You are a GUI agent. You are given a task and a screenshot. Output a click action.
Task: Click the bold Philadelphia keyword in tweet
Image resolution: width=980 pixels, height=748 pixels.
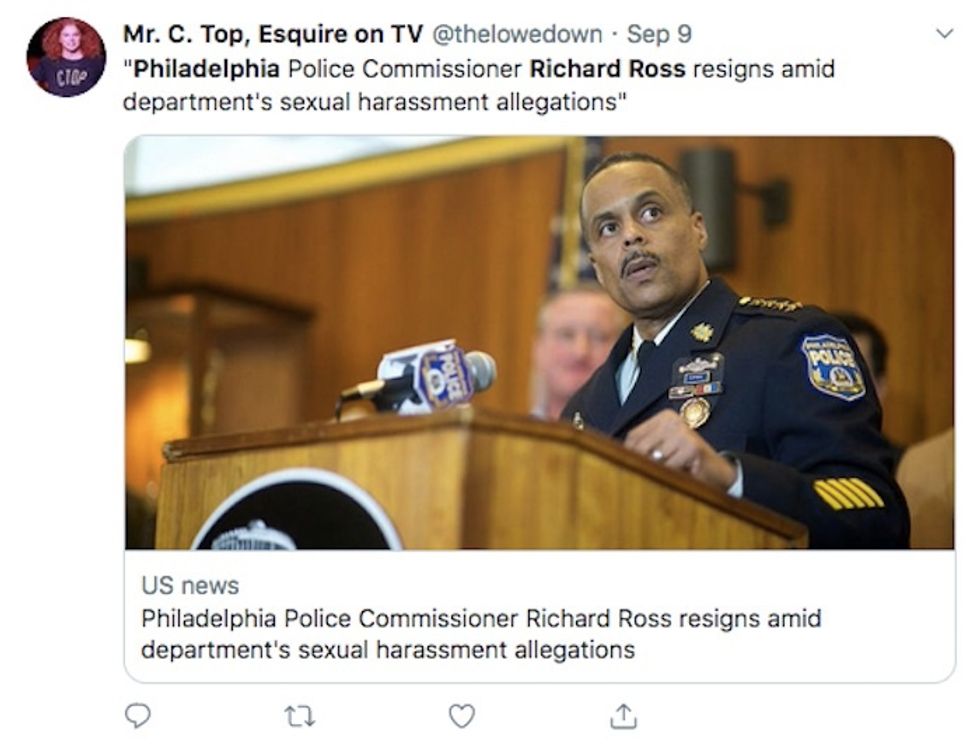click(207, 69)
